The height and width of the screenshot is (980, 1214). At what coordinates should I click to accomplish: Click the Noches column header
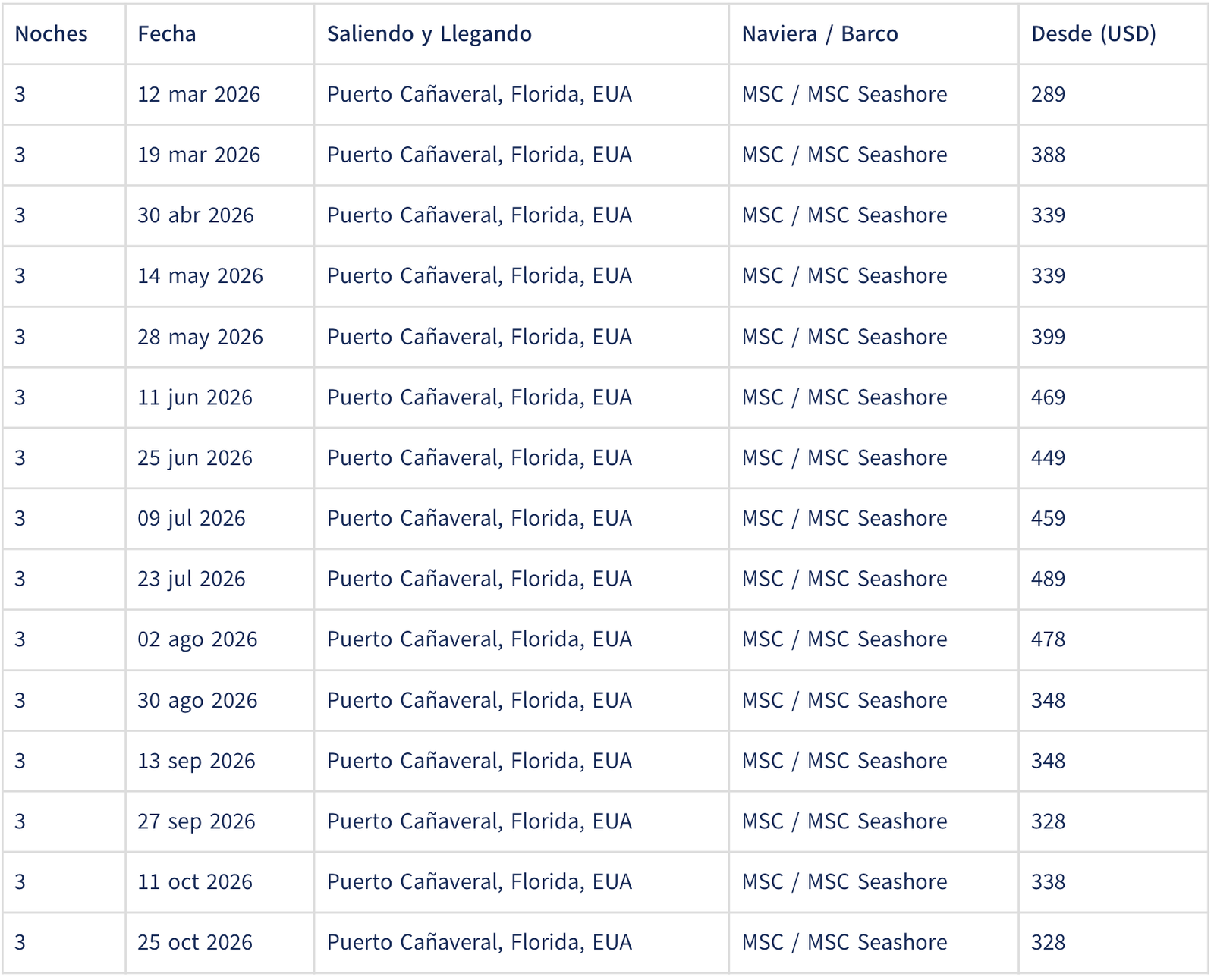click(51, 34)
